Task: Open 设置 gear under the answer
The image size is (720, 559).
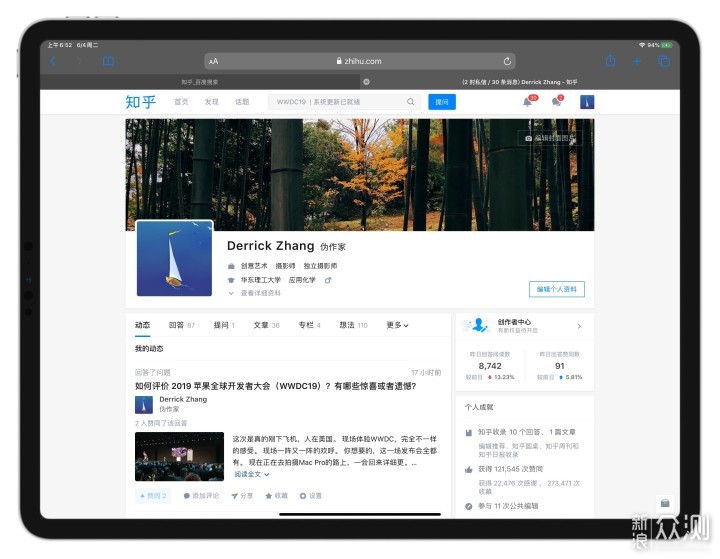Action: [x=311, y=496]
